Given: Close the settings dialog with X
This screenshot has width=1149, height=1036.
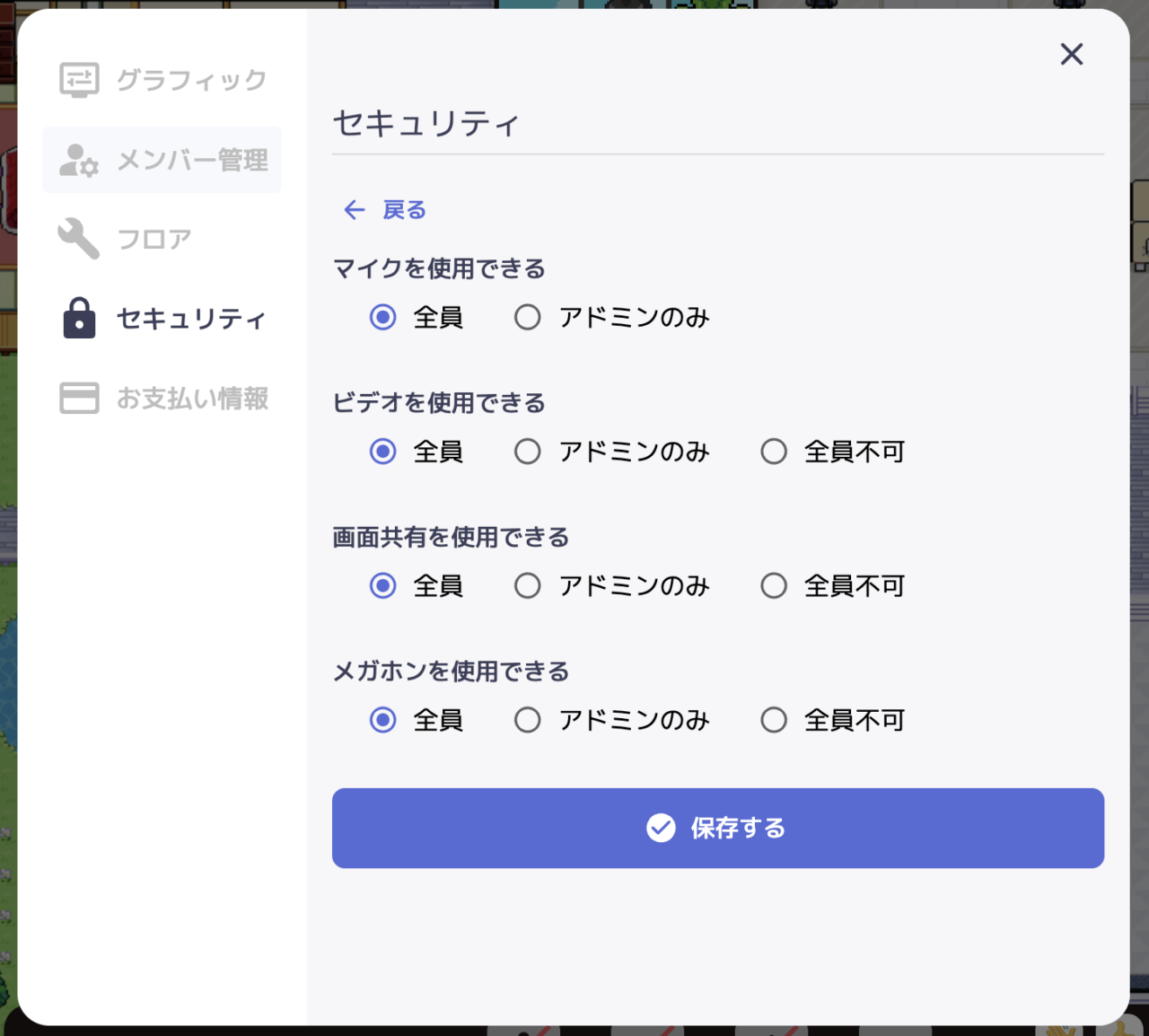Looking at the screenshot, I should click(x=1071, y=55).
